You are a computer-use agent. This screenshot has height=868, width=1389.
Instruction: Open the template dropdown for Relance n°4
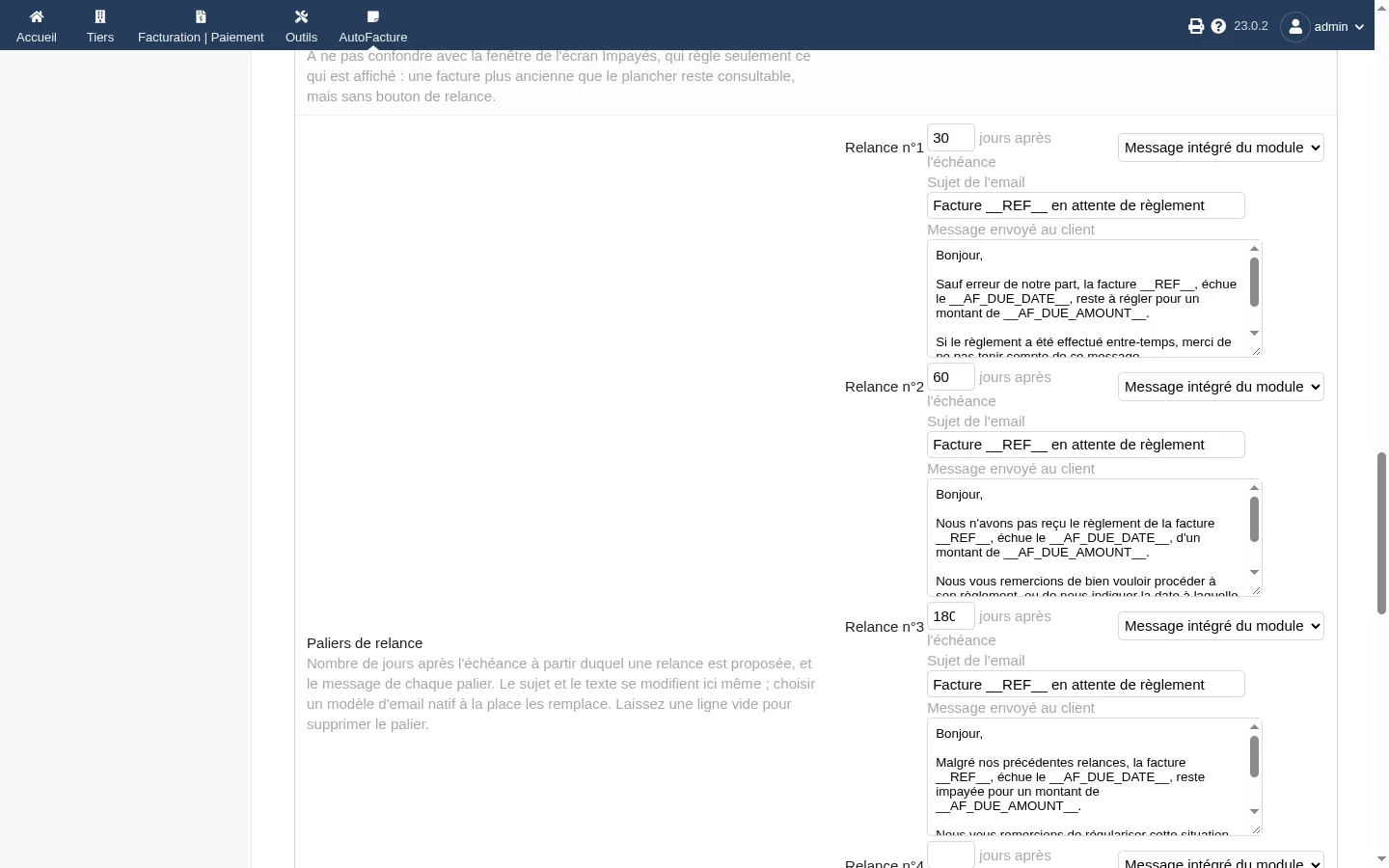(1221, 859)
